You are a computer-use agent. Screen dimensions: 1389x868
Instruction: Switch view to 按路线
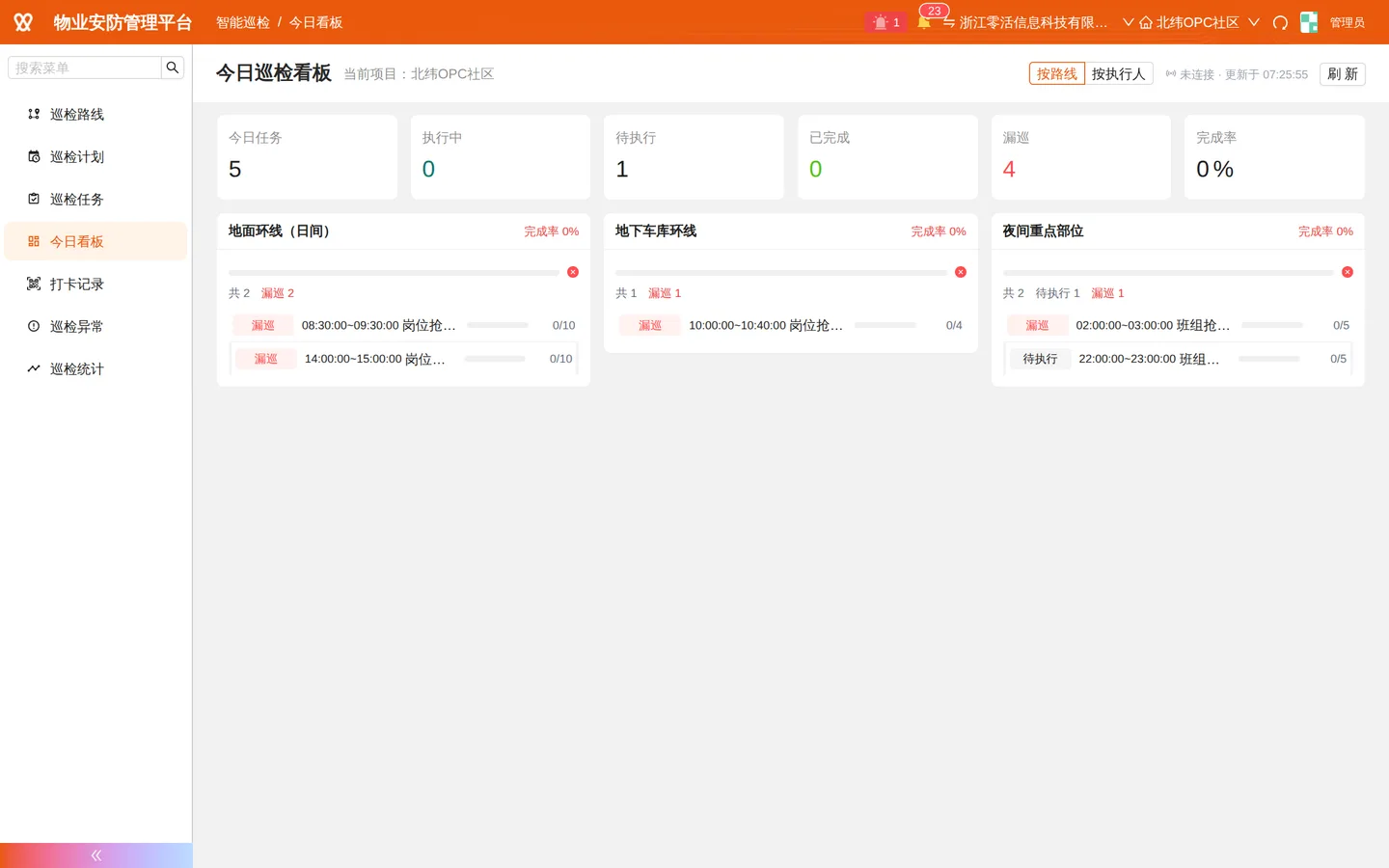(1057, 74)
